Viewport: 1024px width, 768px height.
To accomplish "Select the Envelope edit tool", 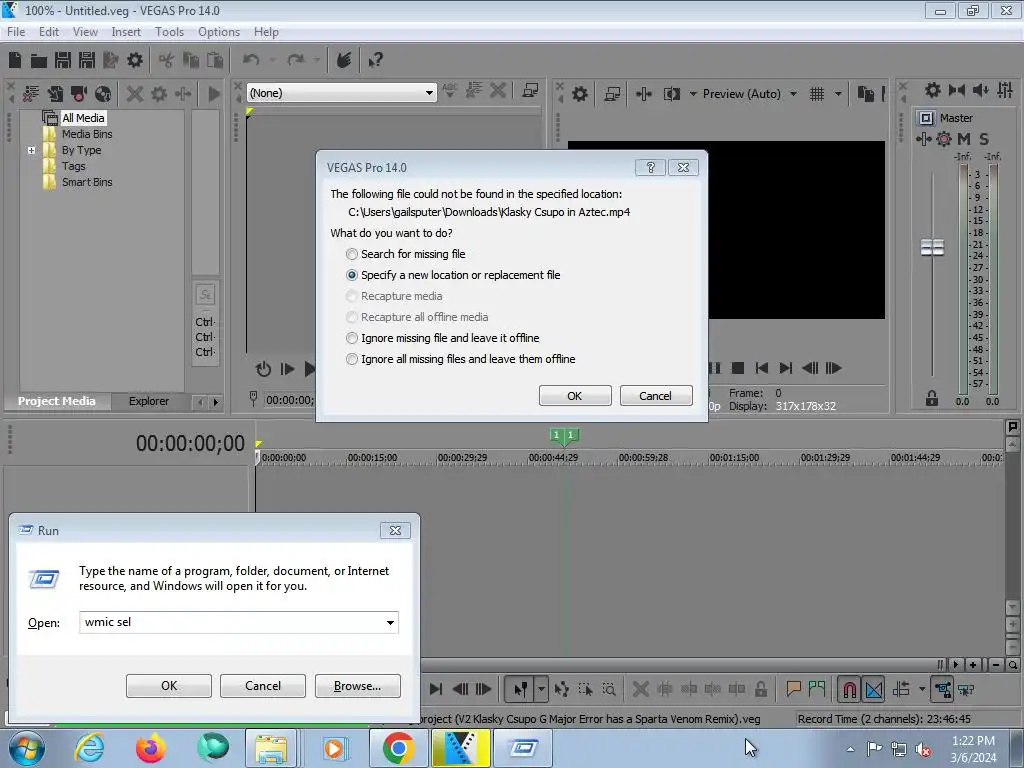I will click(562, 689).
